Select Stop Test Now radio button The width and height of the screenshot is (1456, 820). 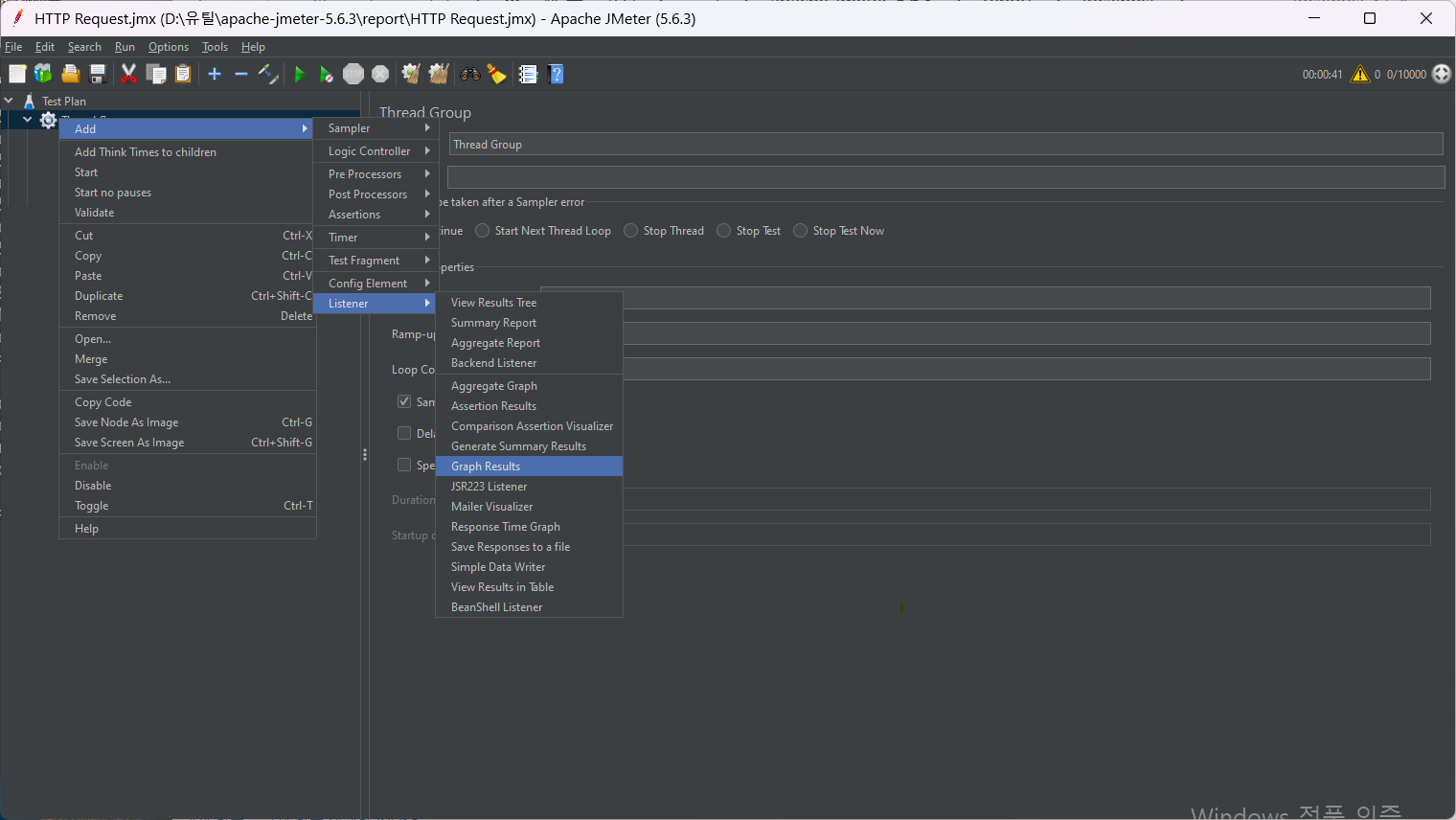(801, 231)
